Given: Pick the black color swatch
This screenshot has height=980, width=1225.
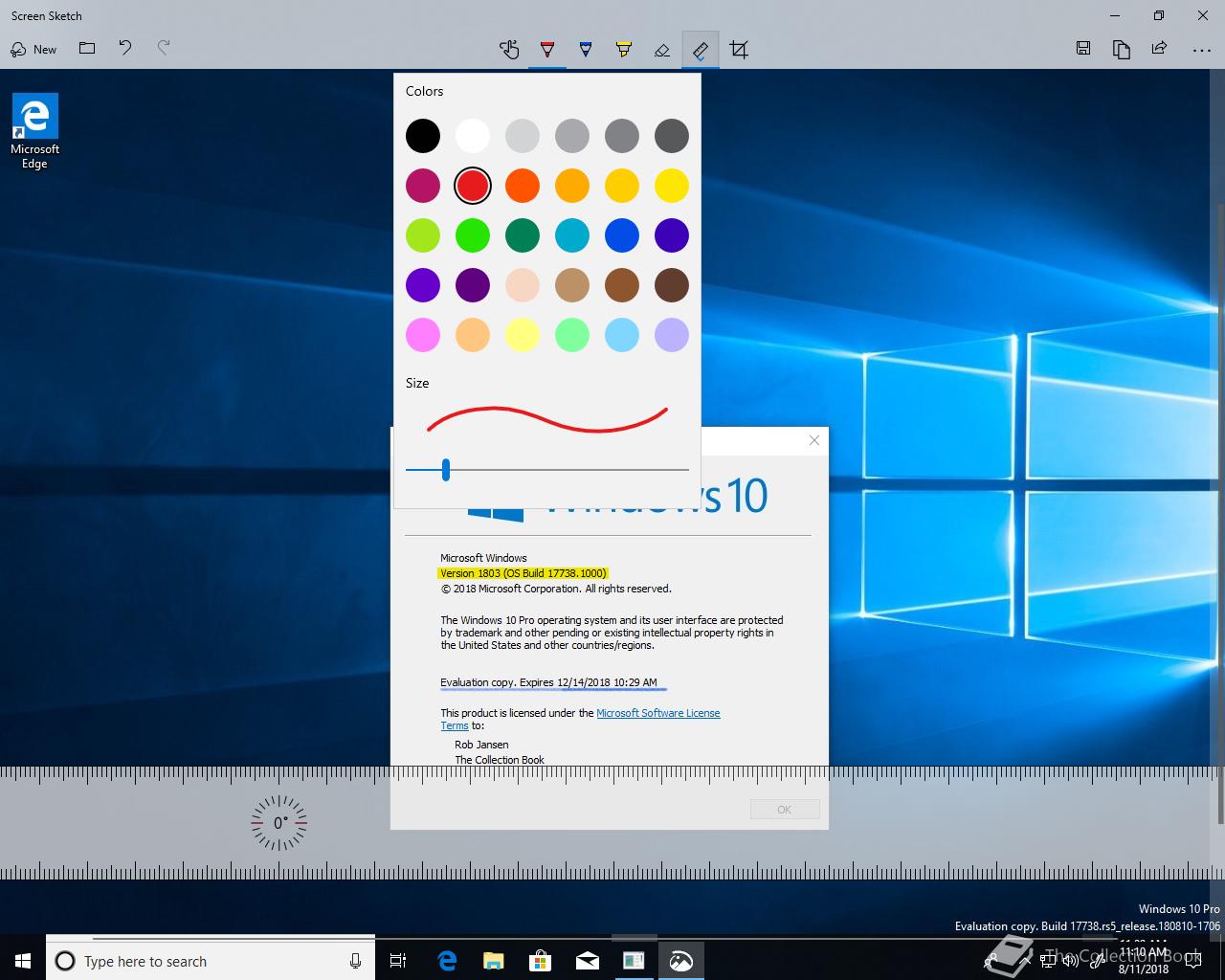Looking at the screenshot, I should [x=423, y=136].
